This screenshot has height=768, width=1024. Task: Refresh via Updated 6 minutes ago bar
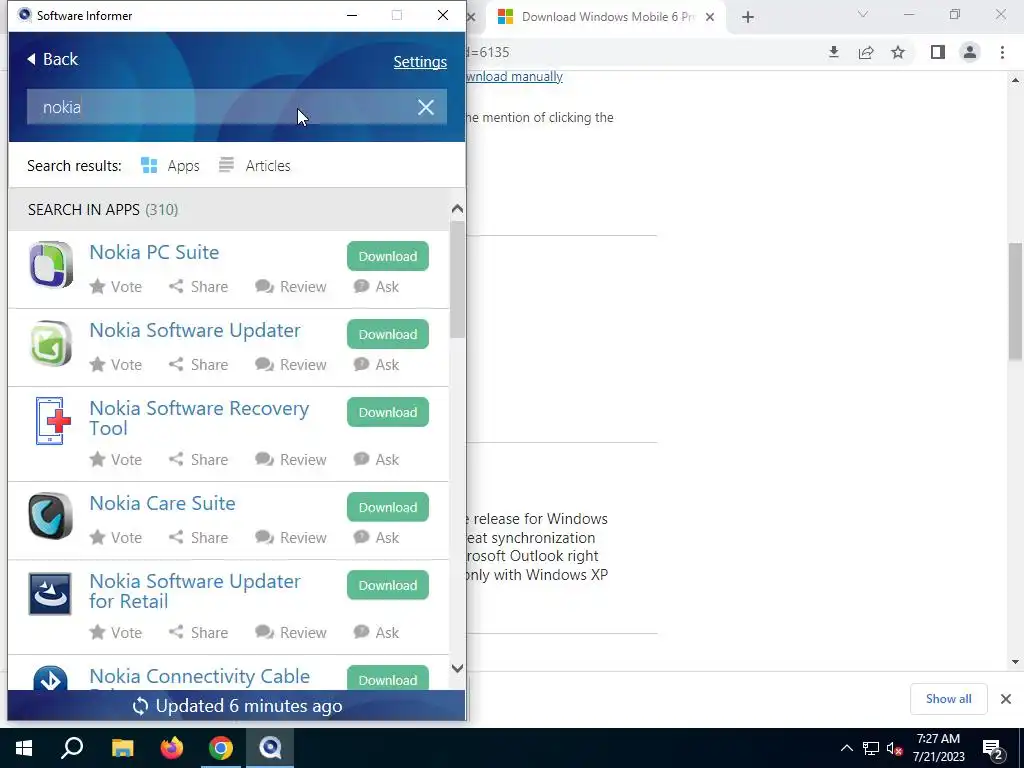click(237, 706)
